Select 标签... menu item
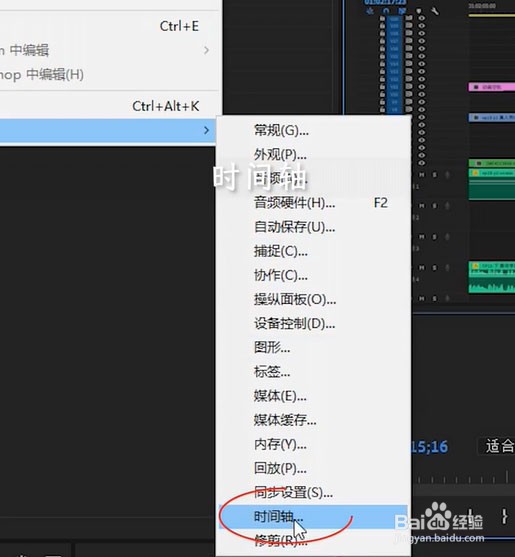Screen dimensions: 515x557 click(314, 372)
